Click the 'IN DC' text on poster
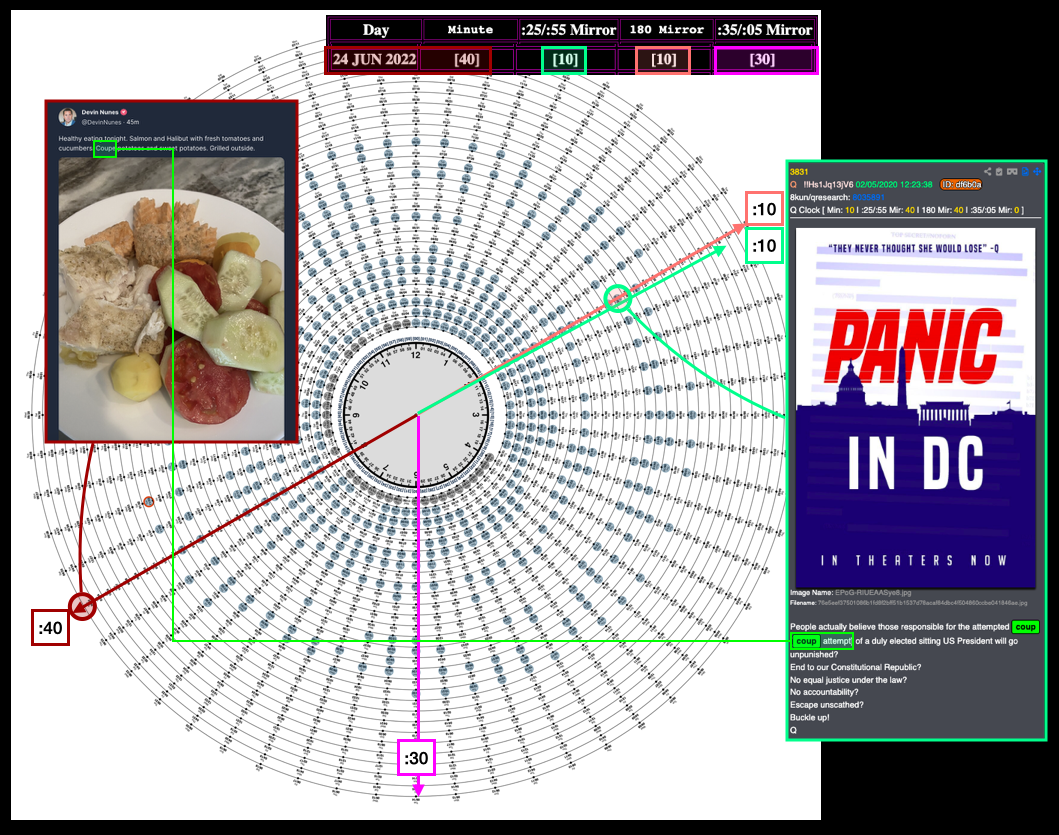 (x=916, y=463)
